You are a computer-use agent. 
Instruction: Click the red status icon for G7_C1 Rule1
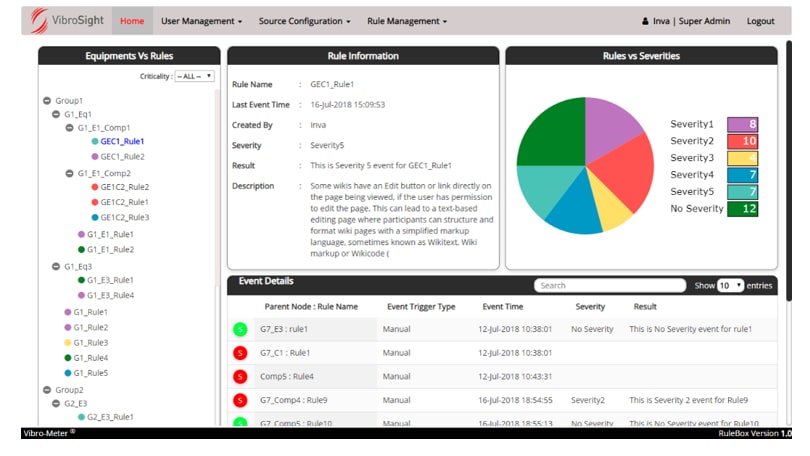(x=240, y=352)
